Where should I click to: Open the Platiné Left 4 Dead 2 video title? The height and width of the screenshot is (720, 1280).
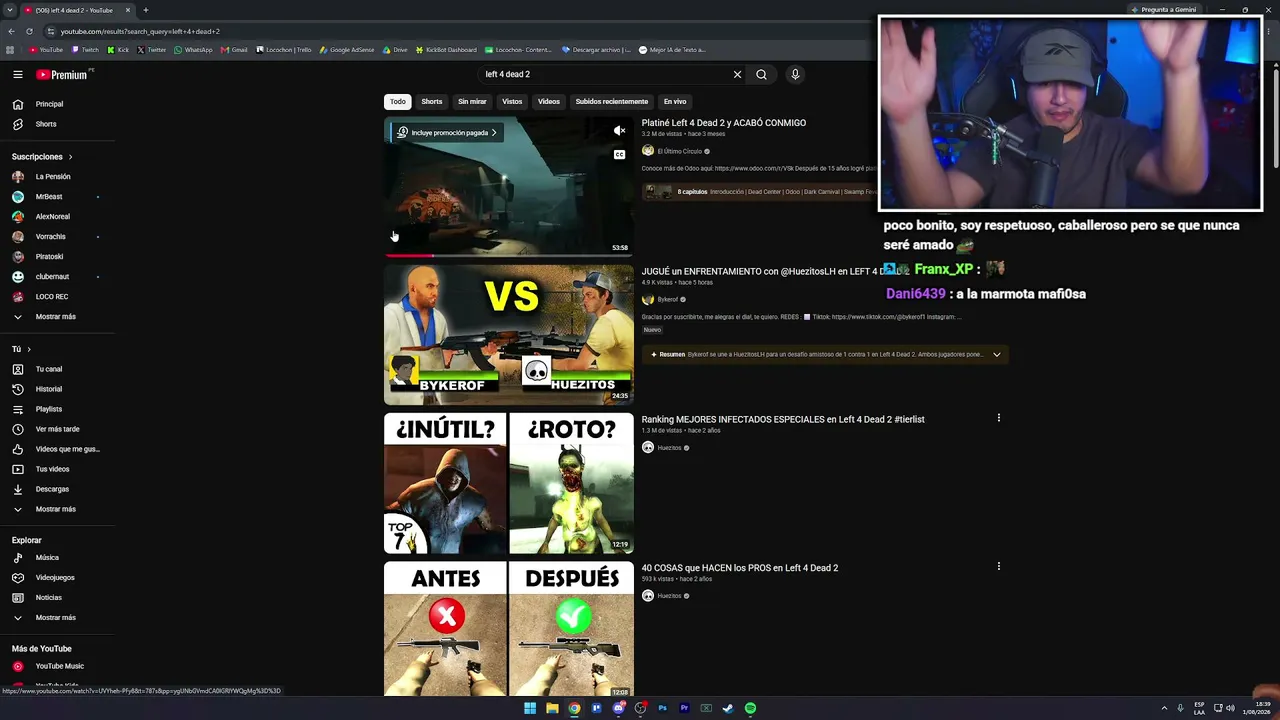(x=724, y=123)
